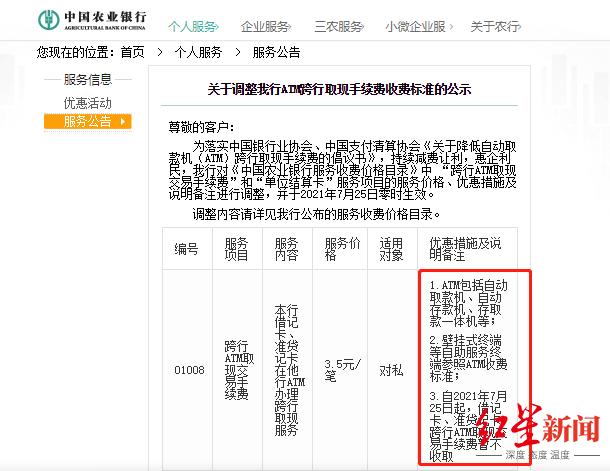
Task: Go to 首页 in the breadcrumb
Action: click(133, 52)
